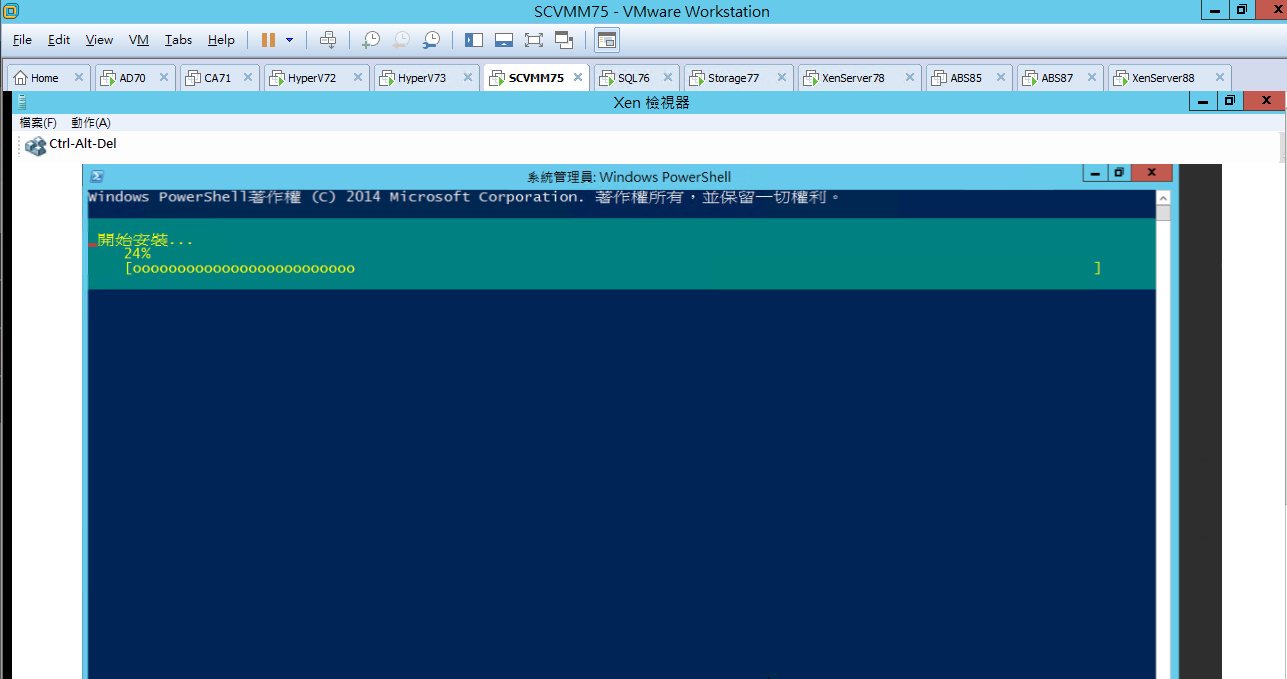Open the 檔案(F) menu in Xen viewer
Viewport: 1287px width, 679px height.
(38, 123)
